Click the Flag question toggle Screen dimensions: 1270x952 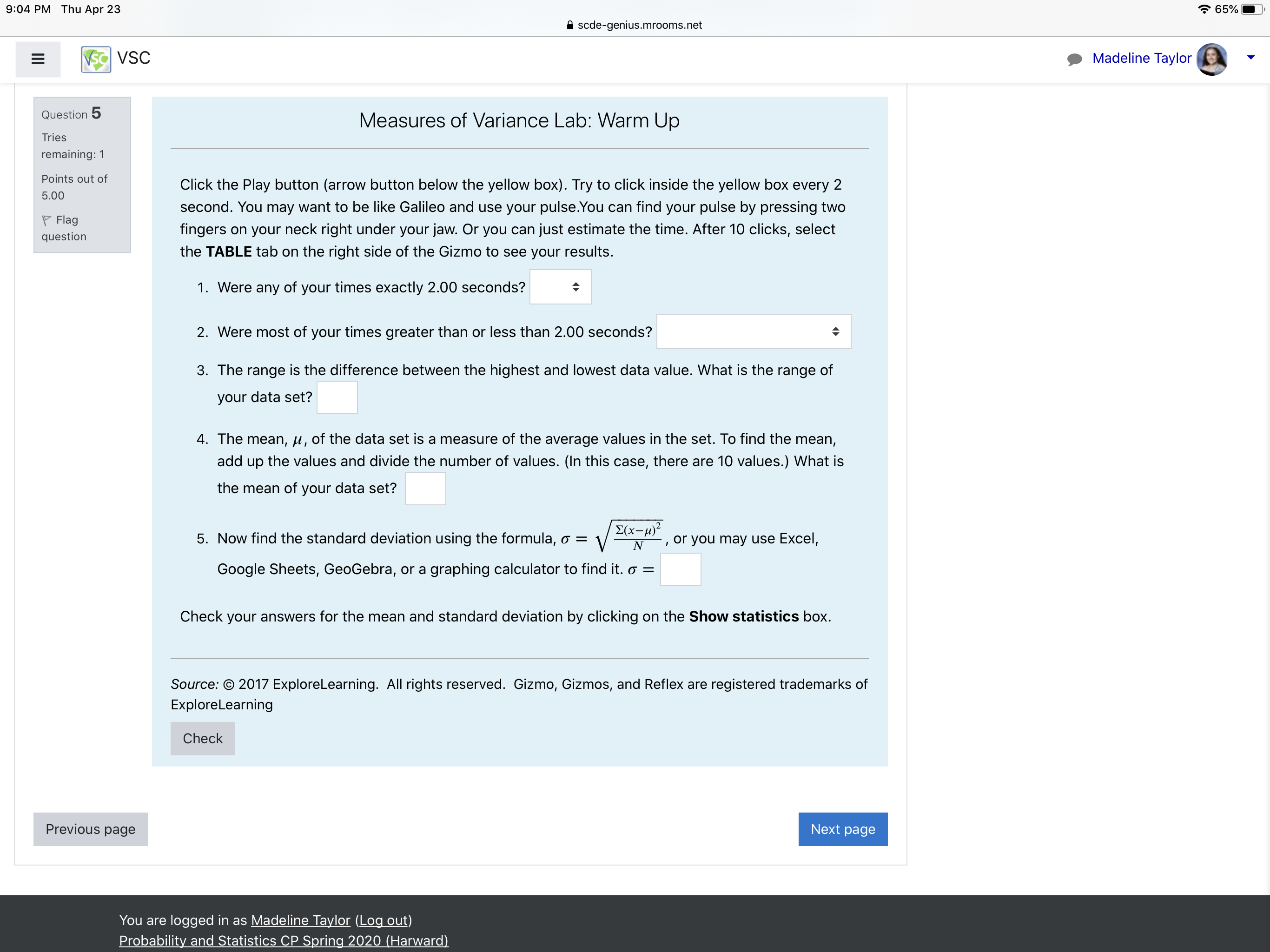point(63,227)
